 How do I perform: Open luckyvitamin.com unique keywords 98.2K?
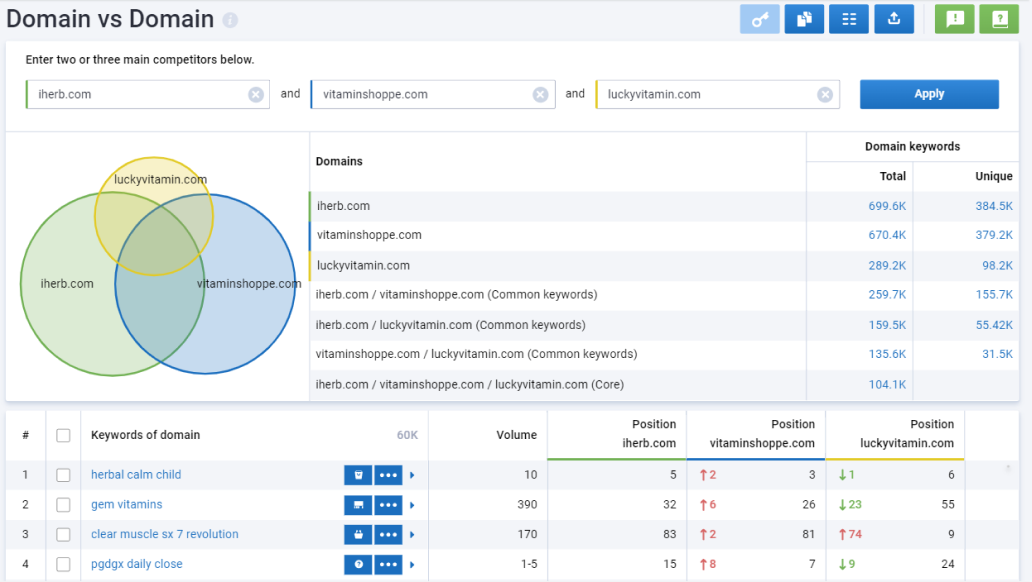(997, 265)
